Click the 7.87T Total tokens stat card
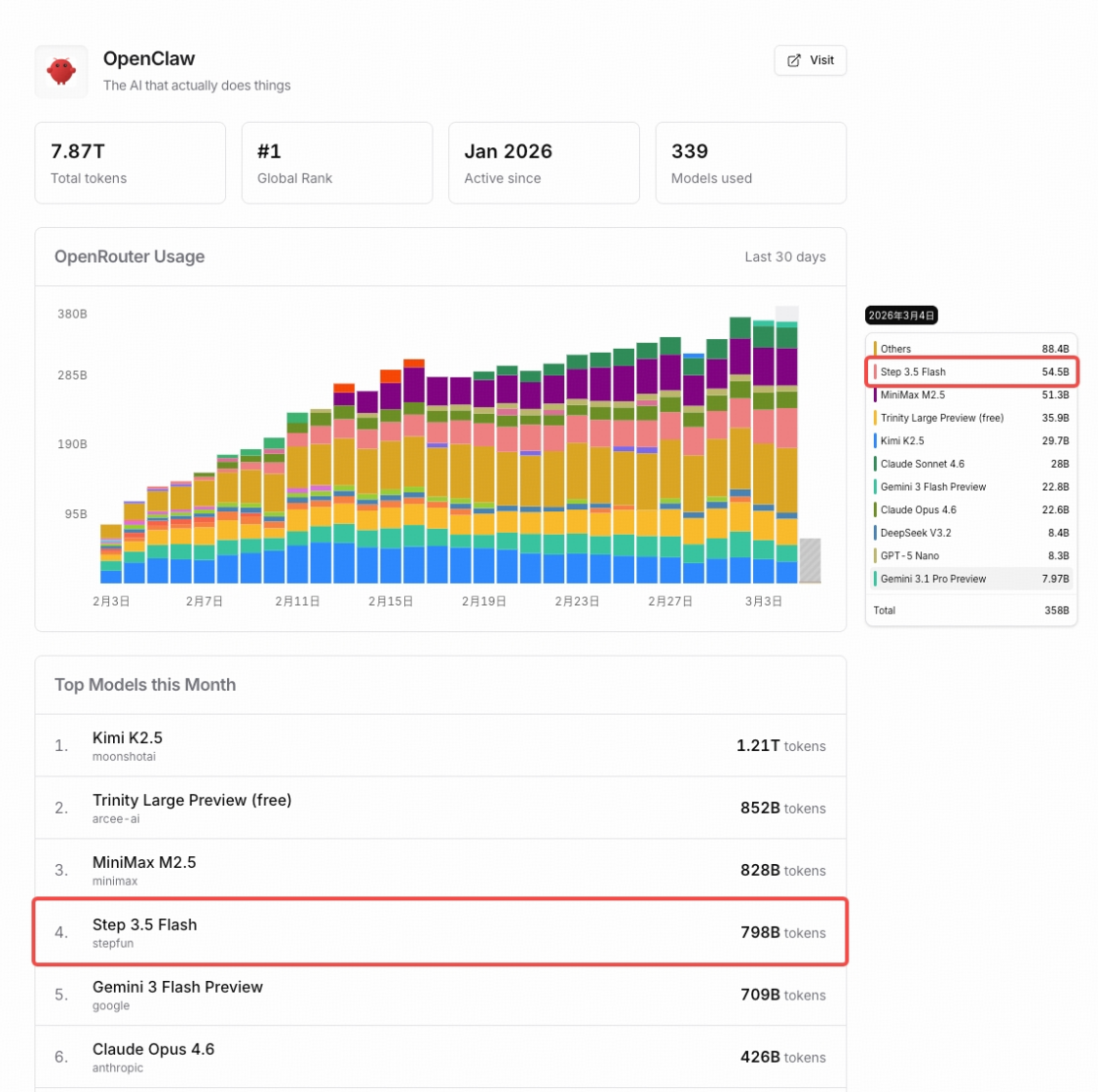This screenshot has width=1098, height=1092. [130, 163]
